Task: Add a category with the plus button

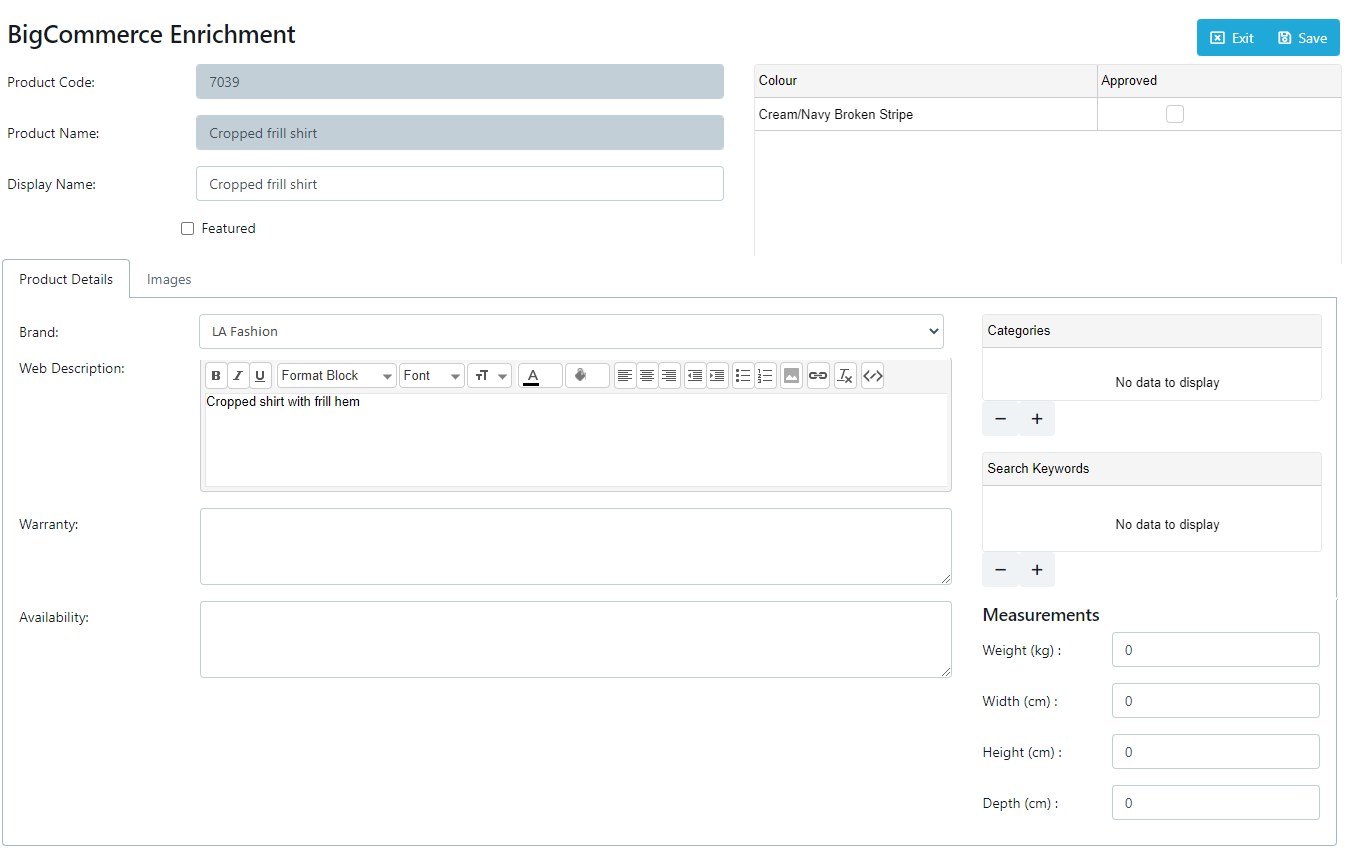Action: click(x=1037, y=419)
